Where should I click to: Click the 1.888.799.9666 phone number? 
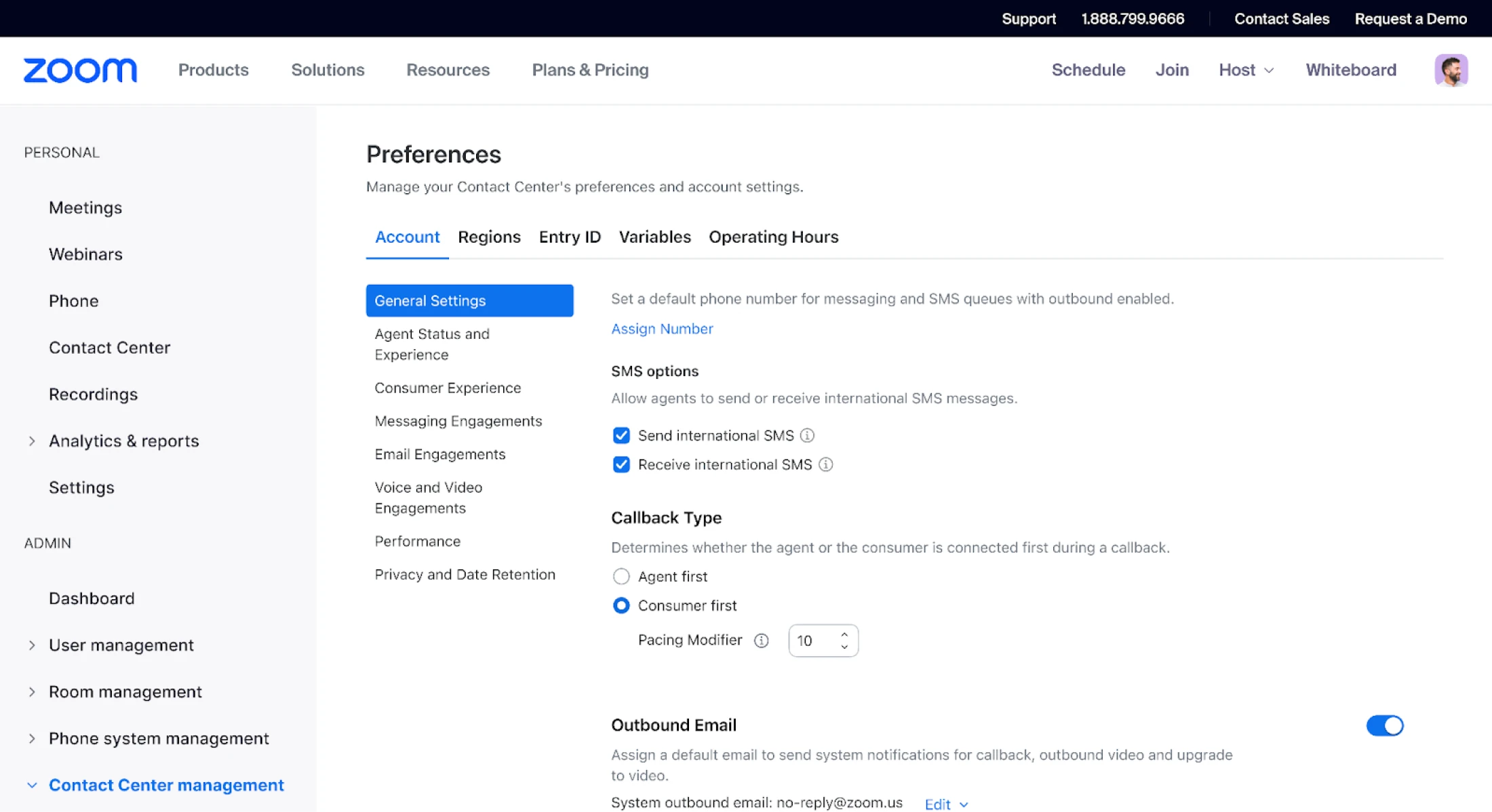[x=1133, y=18]
